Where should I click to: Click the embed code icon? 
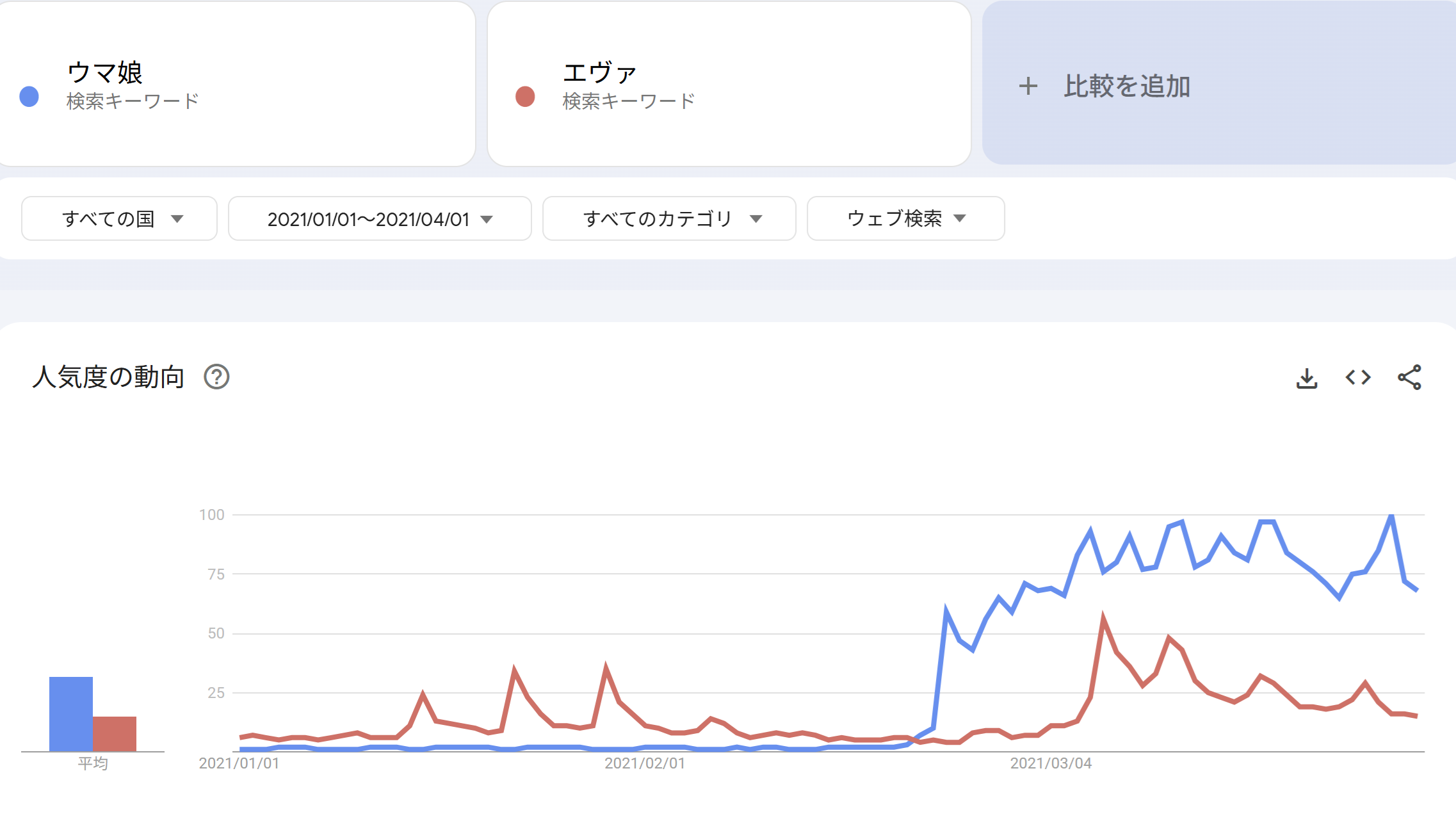[x=1357, y=378]
